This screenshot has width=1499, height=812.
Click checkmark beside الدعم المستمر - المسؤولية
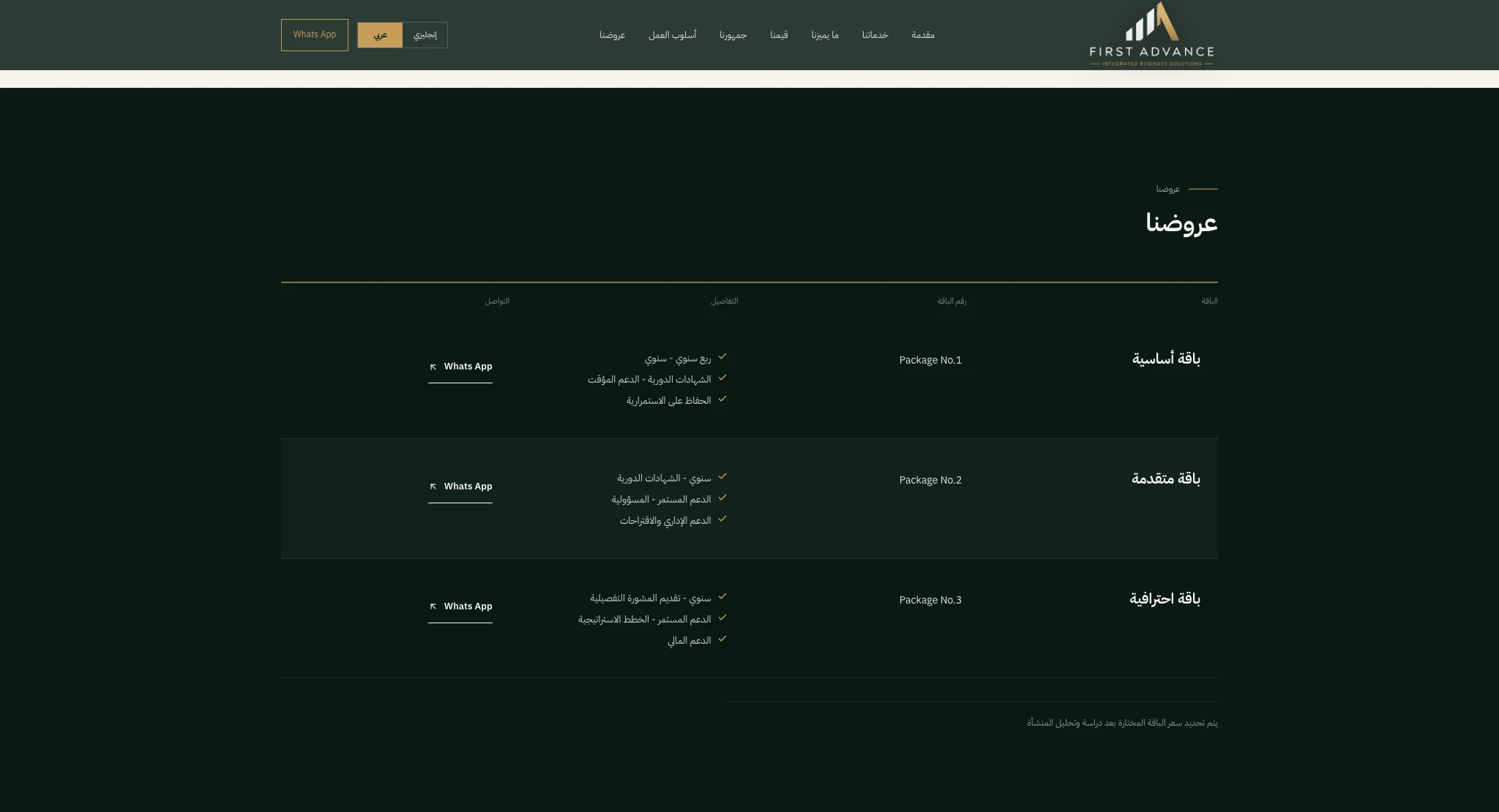tap(722, 498)
